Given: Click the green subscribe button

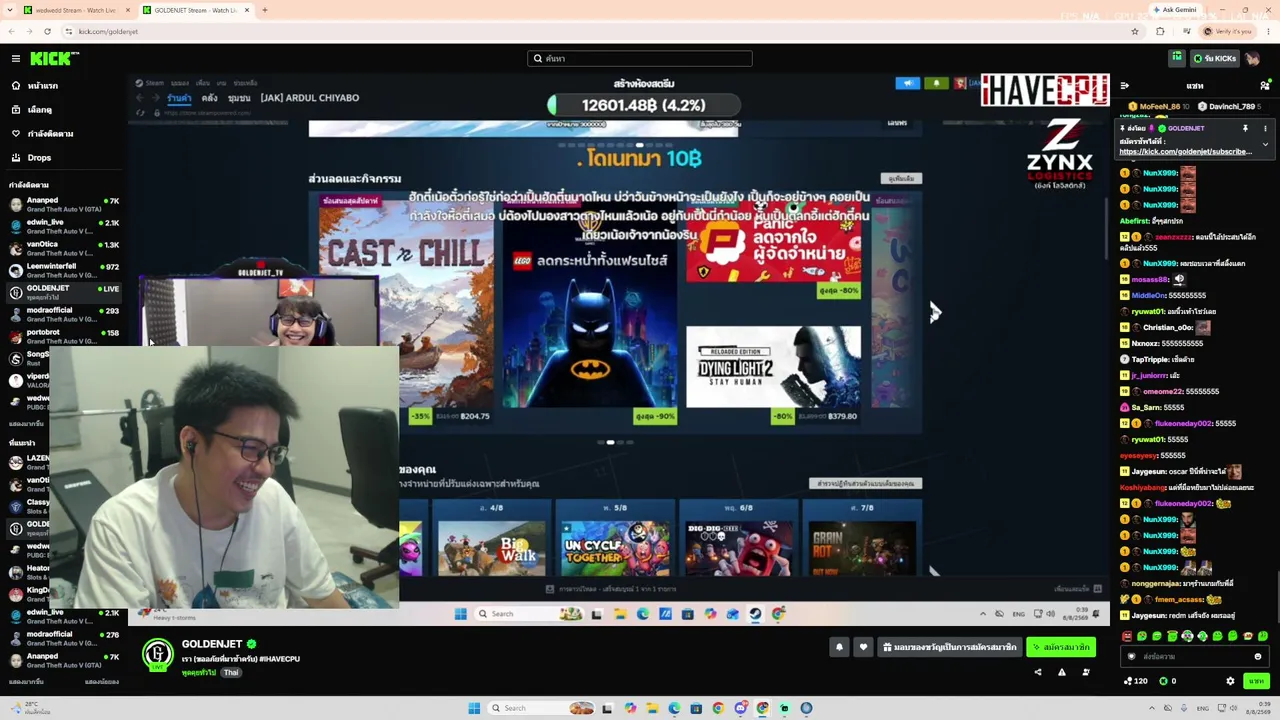Looking at the screenshot, I should [1061, 647].
